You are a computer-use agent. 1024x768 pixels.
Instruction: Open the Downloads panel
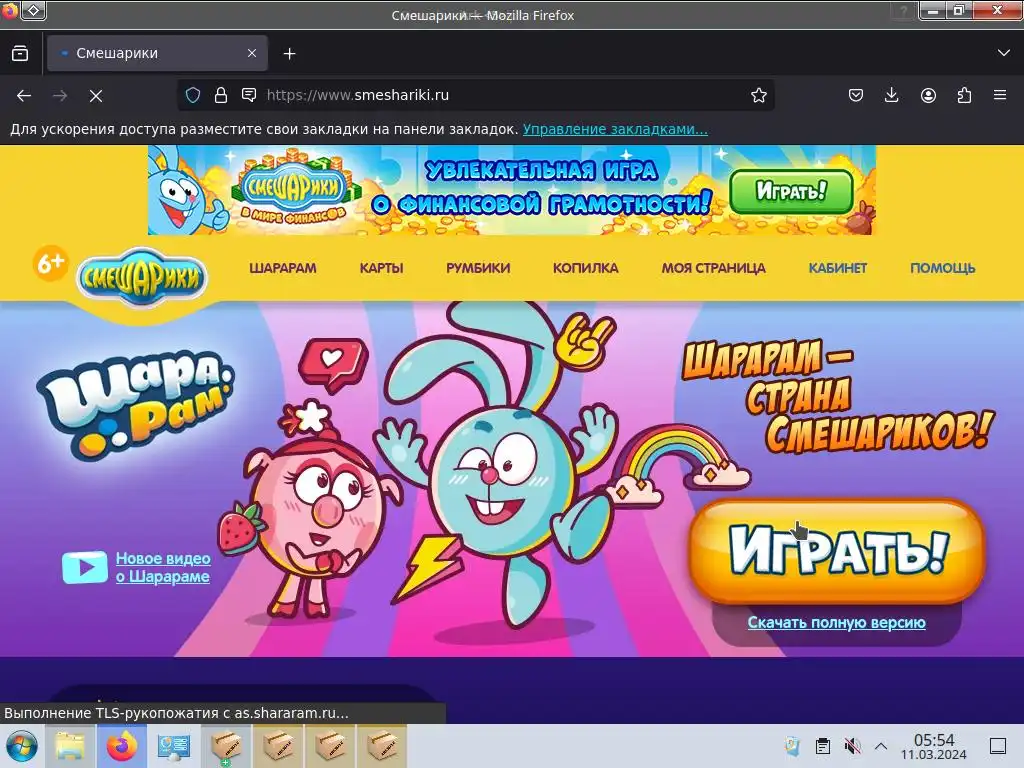point(891,95)
